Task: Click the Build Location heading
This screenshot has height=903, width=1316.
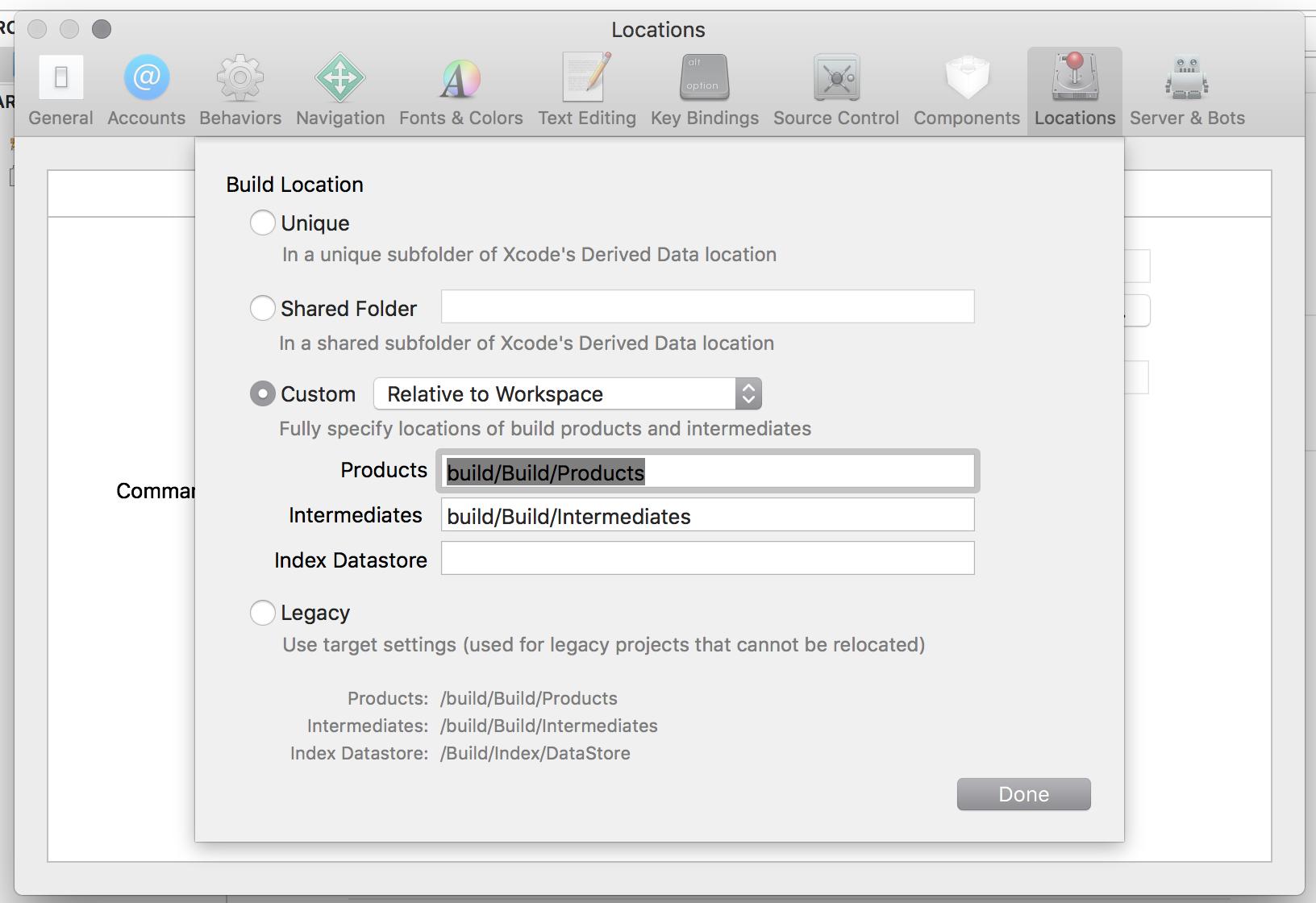Action: 295,185
